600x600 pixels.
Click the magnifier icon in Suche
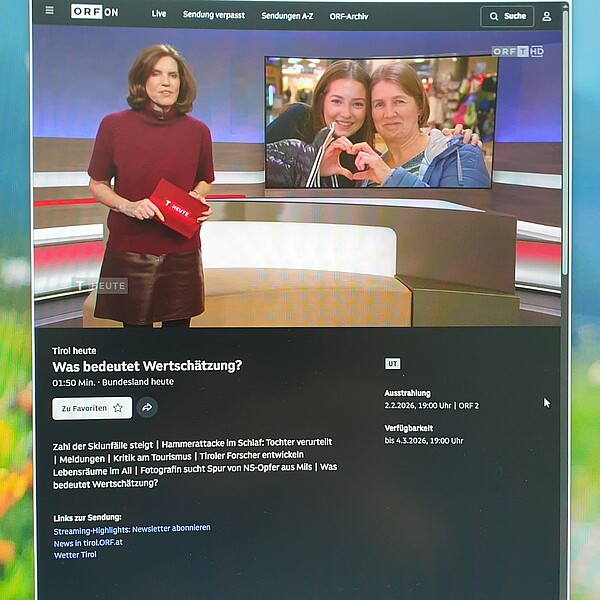tap(495, 16)
